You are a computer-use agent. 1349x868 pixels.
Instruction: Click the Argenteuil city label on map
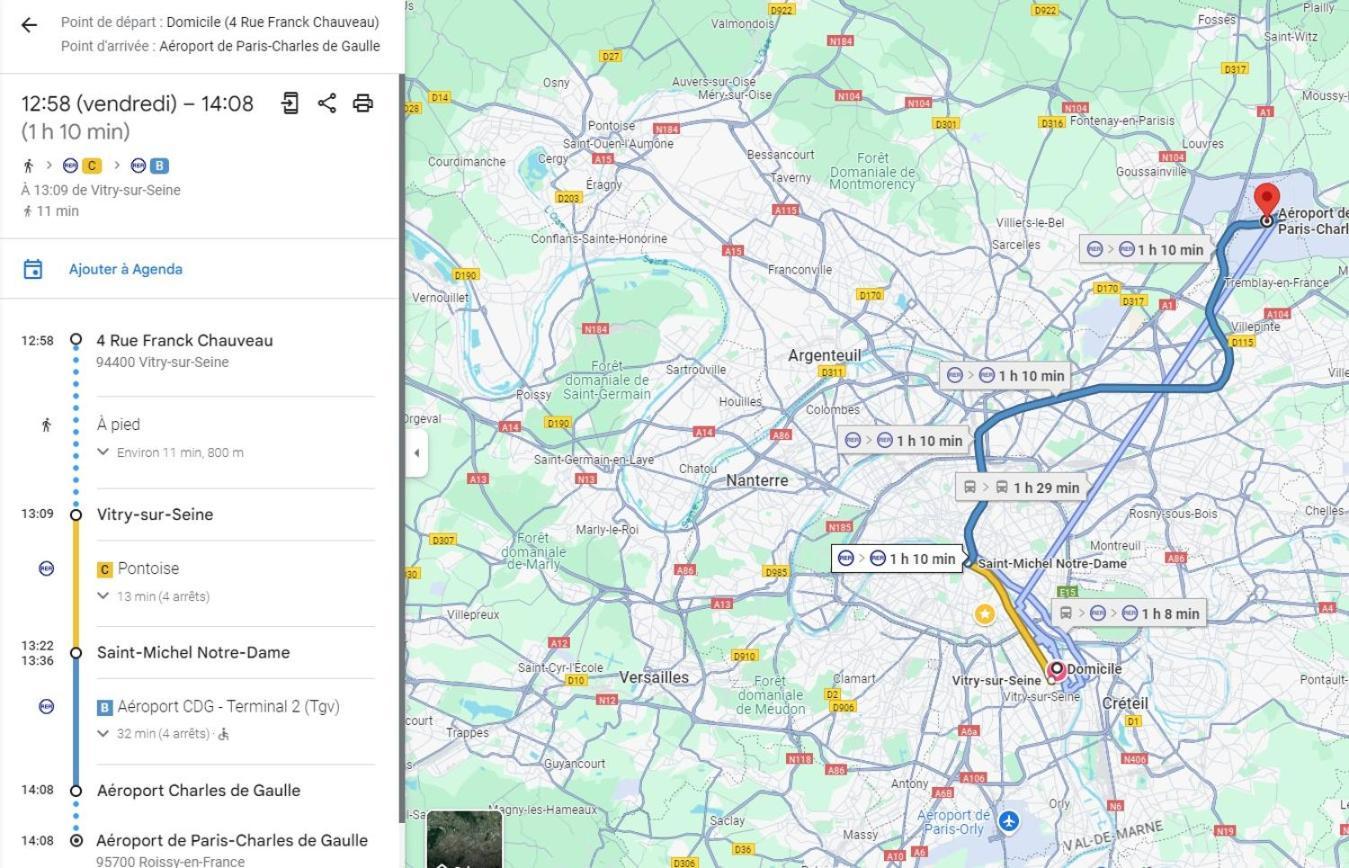click(x=824, y=355)
